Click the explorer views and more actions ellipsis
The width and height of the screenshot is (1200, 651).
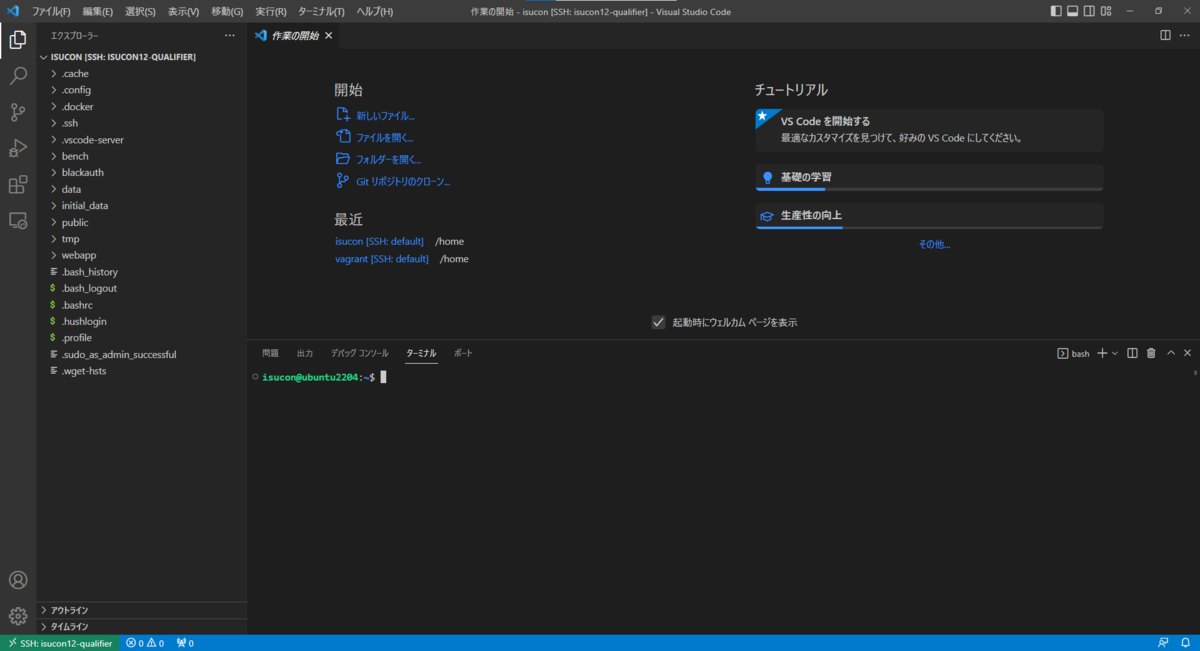[x=229, y=35]
